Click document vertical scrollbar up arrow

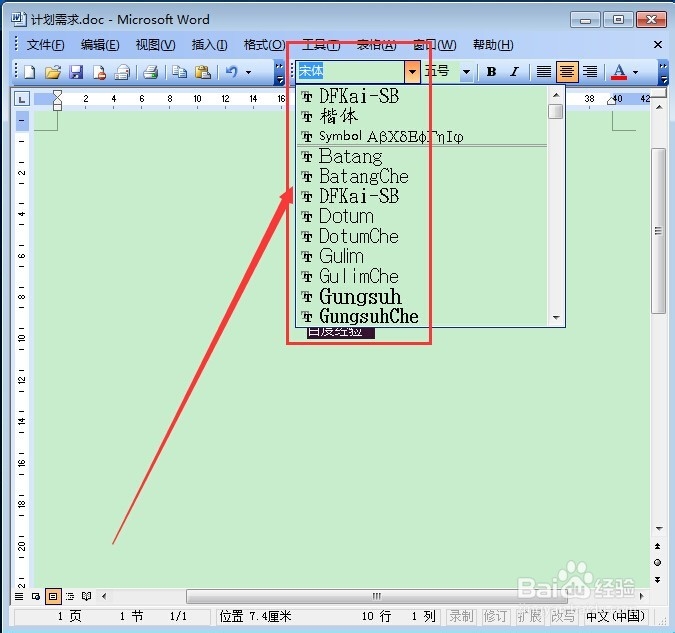(659, 107)
